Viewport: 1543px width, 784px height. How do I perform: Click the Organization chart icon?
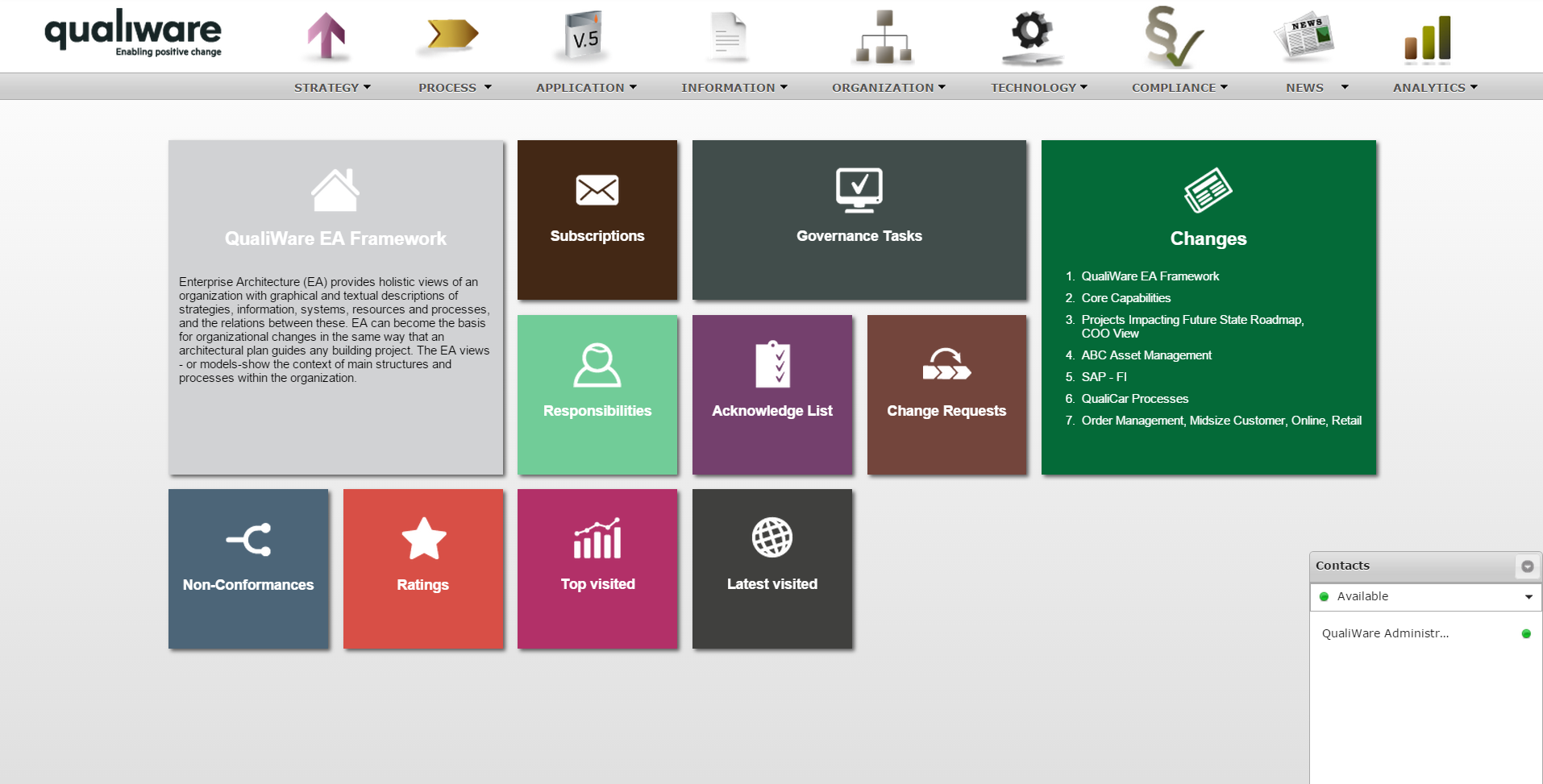tap(884, 36)
